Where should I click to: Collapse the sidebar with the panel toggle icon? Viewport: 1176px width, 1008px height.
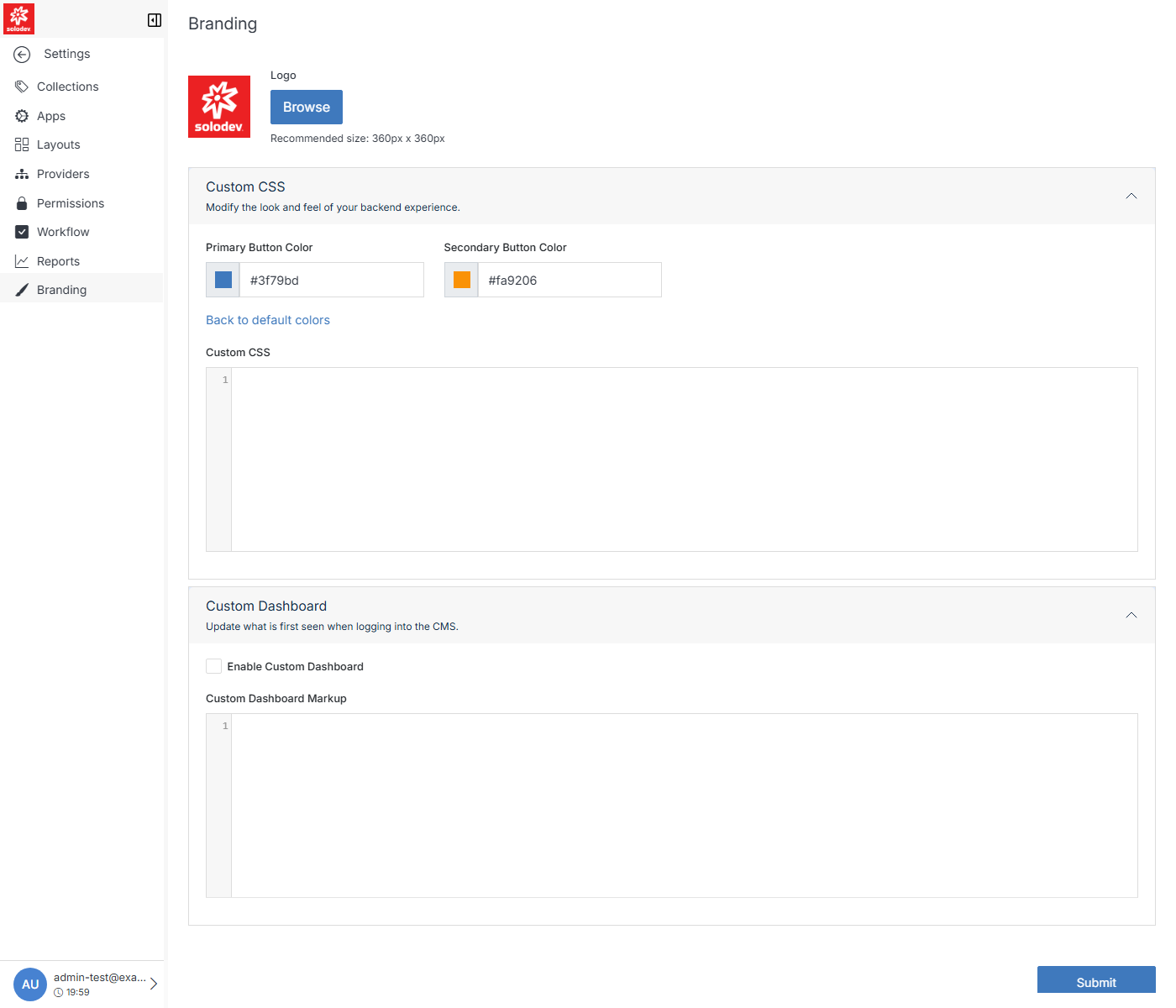click(155, 20)
